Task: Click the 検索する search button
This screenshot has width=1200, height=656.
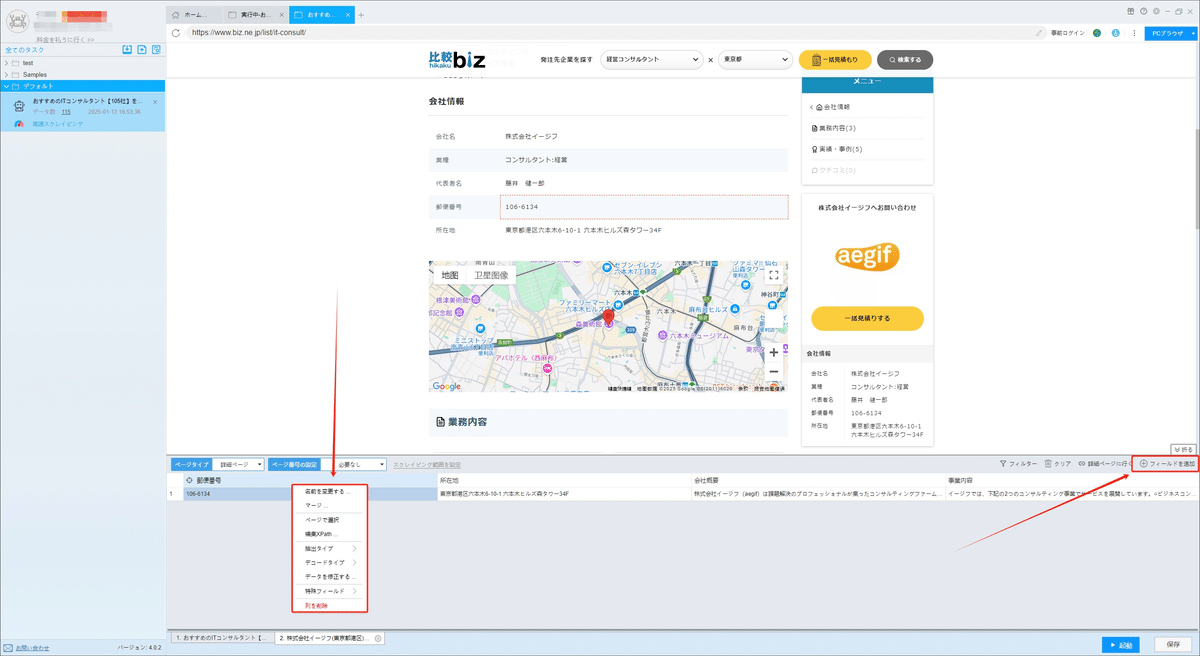Action: click(905, 60)
